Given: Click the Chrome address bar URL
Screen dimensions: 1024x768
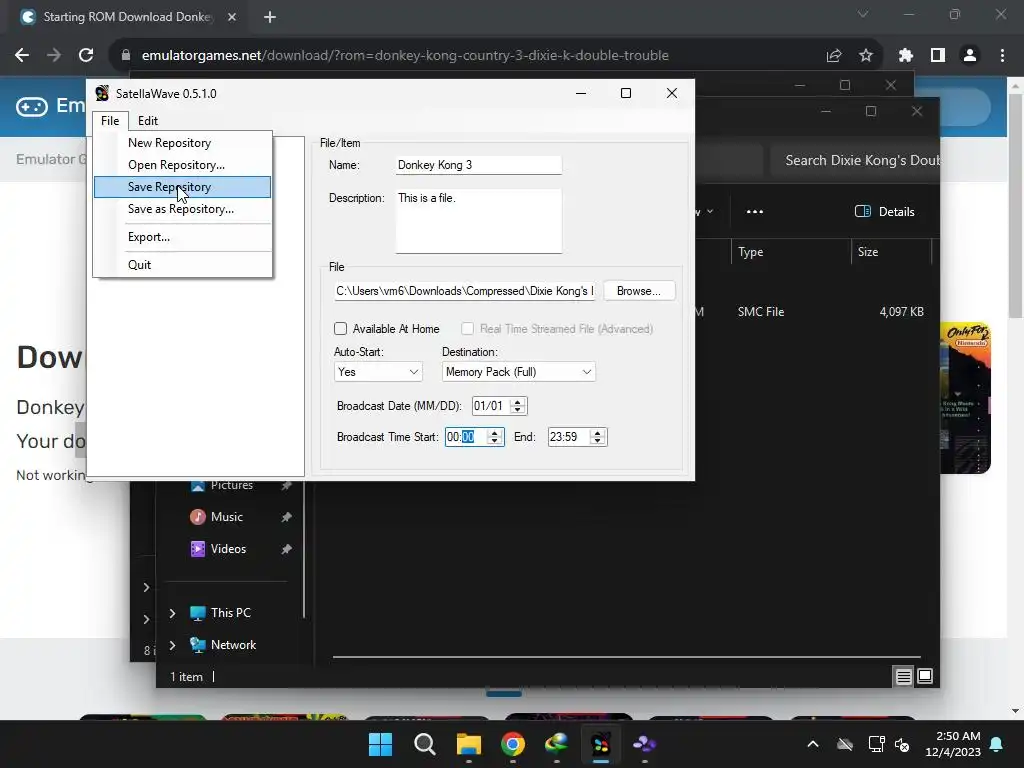Looking at the screenshot, I should click(x=405, y=56).
